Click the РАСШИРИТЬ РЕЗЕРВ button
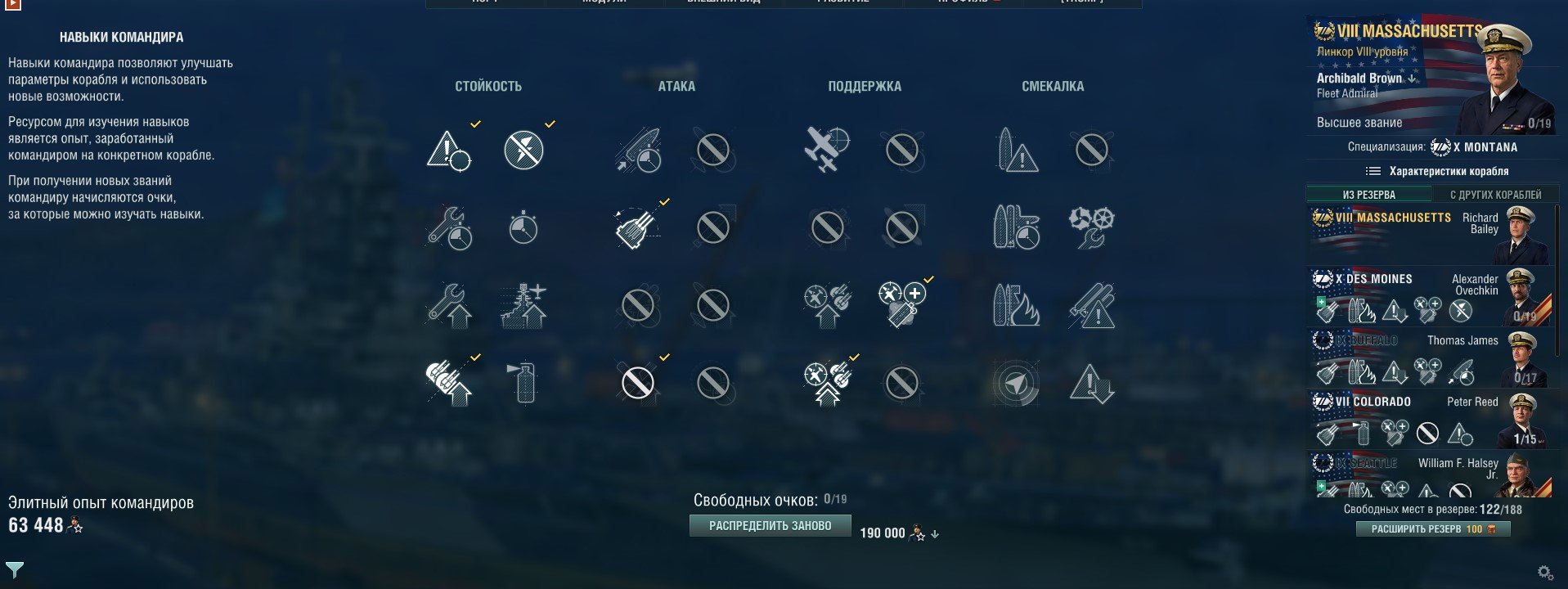Viewport: 1568px width, 589px height. [x=1433, y=529]
